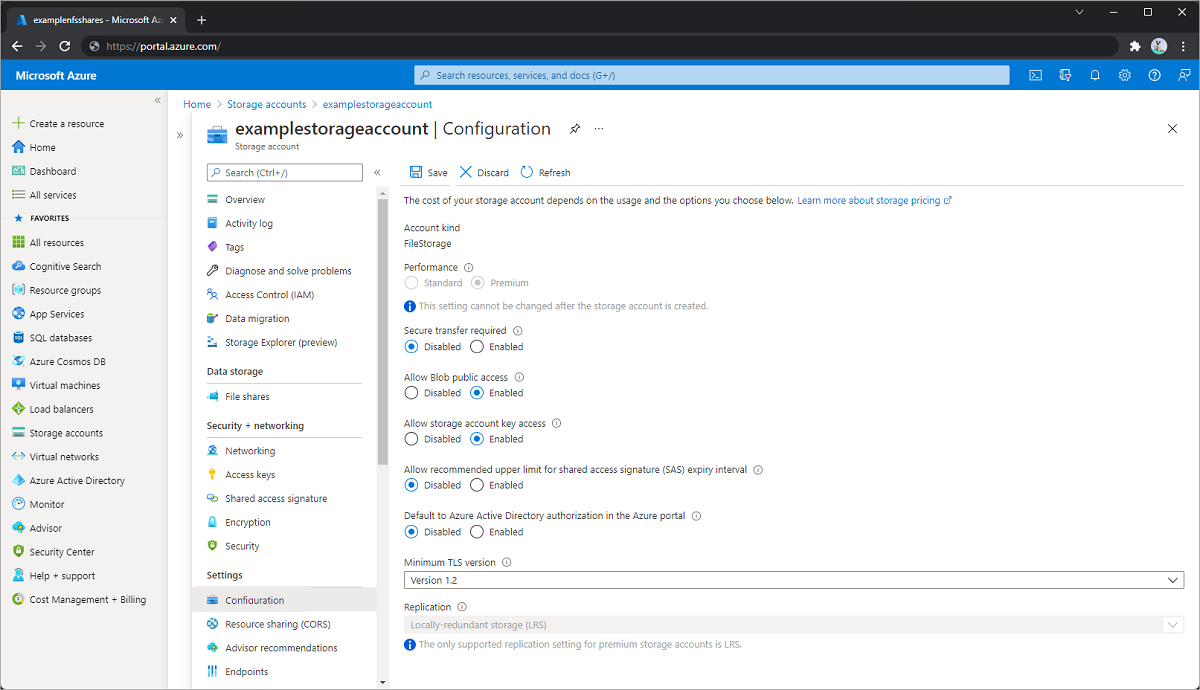Show info tooltip for Minimum TLS version
The image size is (1200, 690).
(507, 563)
